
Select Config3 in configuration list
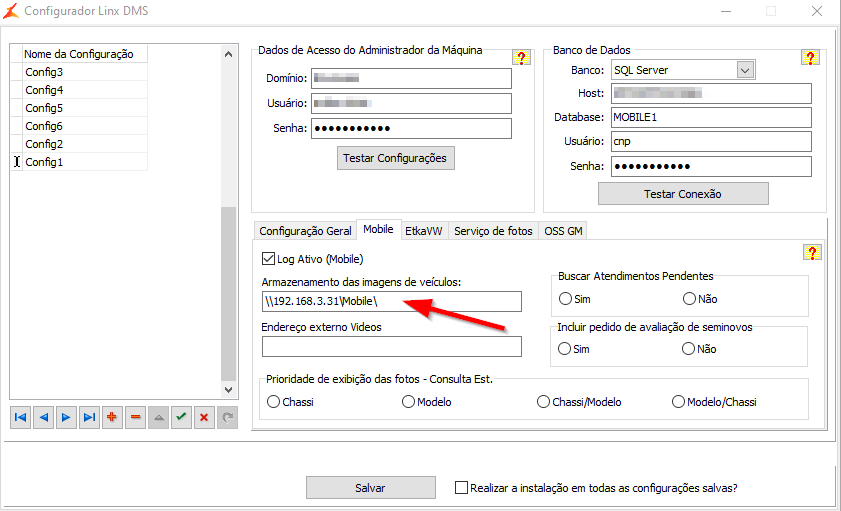(x=85, y=72)
